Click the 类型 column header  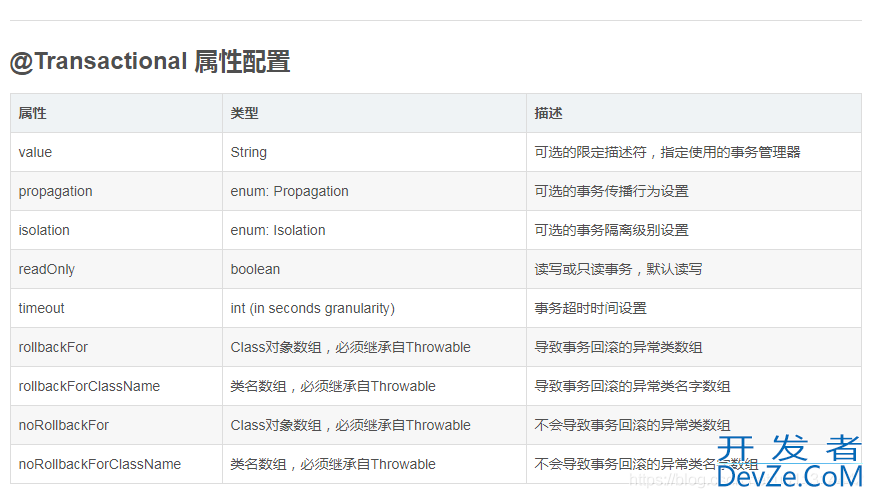245,113
